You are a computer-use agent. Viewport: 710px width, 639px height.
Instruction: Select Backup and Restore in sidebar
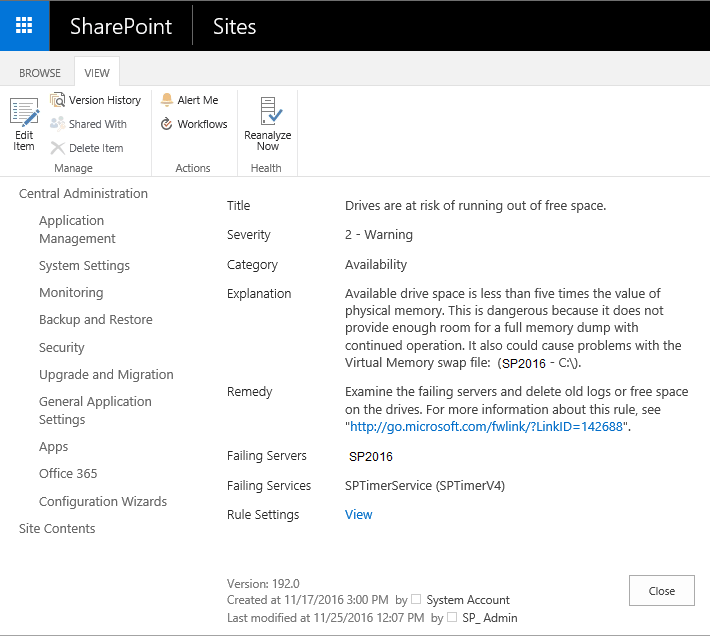96,320
